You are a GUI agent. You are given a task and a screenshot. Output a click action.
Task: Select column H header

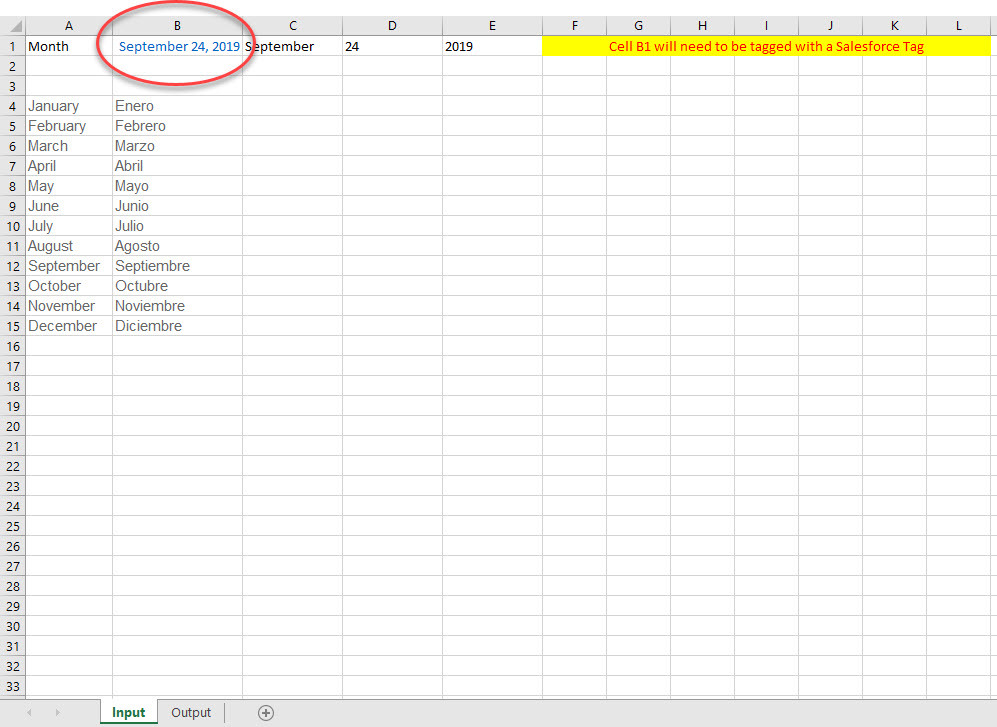[x=703, y=26]
